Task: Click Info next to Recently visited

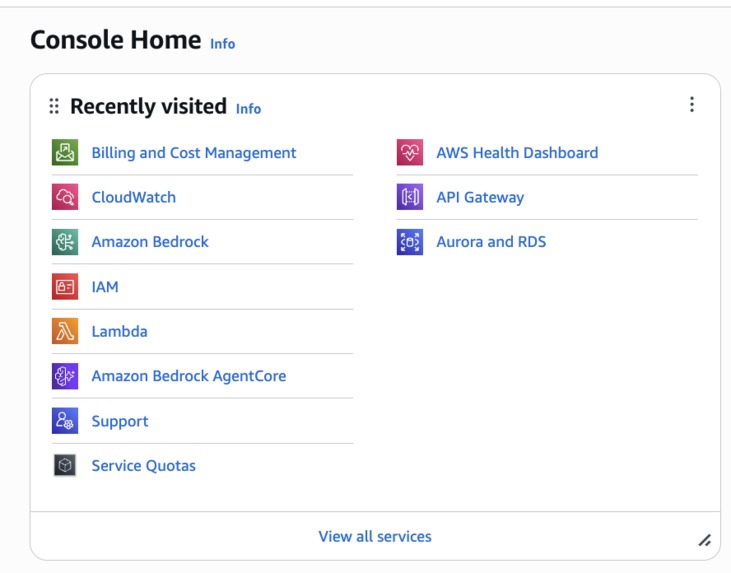Action: coord(248,109)
